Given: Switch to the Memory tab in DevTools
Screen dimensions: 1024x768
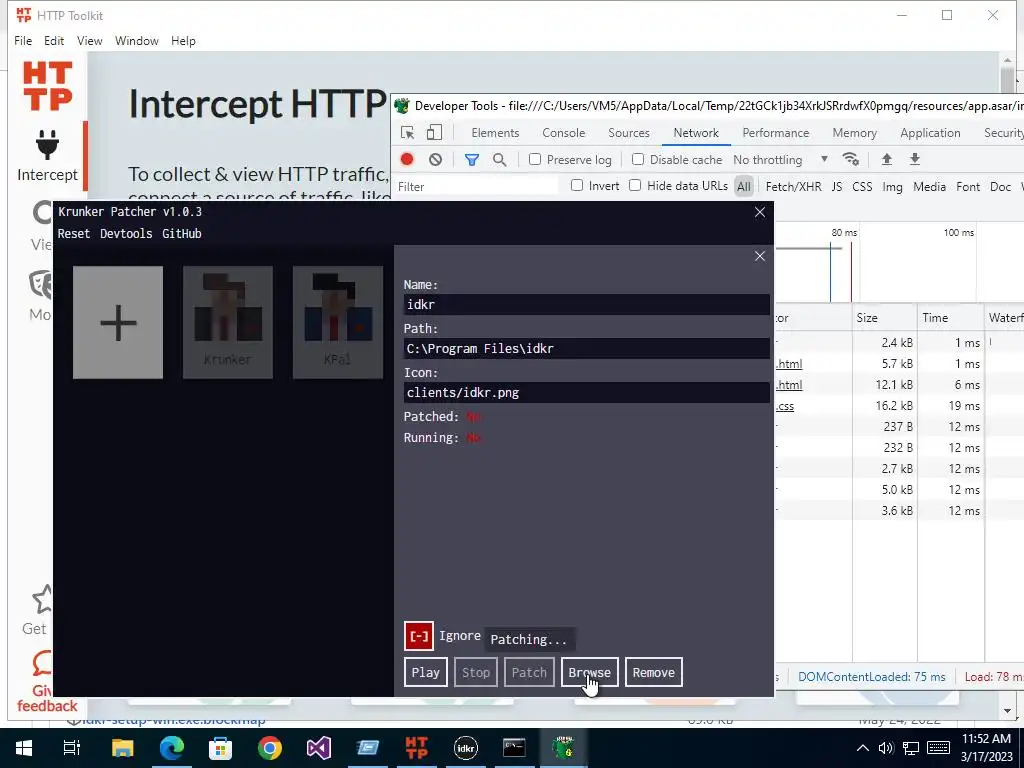Looking at the screenshot, I should [x=854, y=133].
